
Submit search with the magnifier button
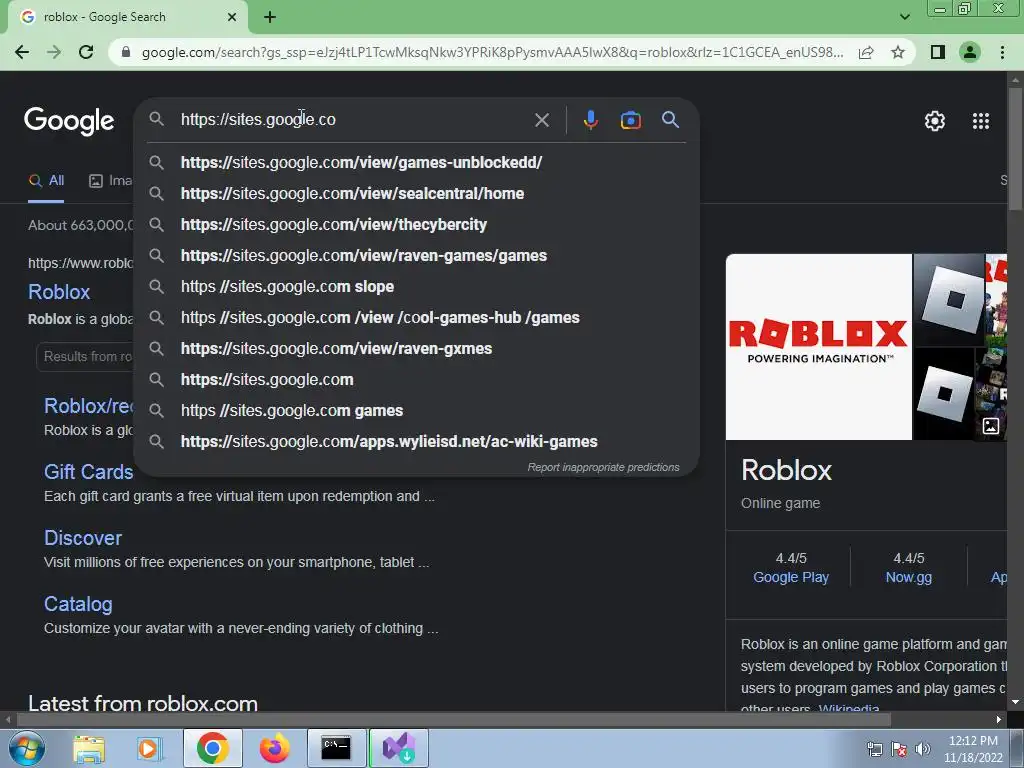(x=670, y=120)
